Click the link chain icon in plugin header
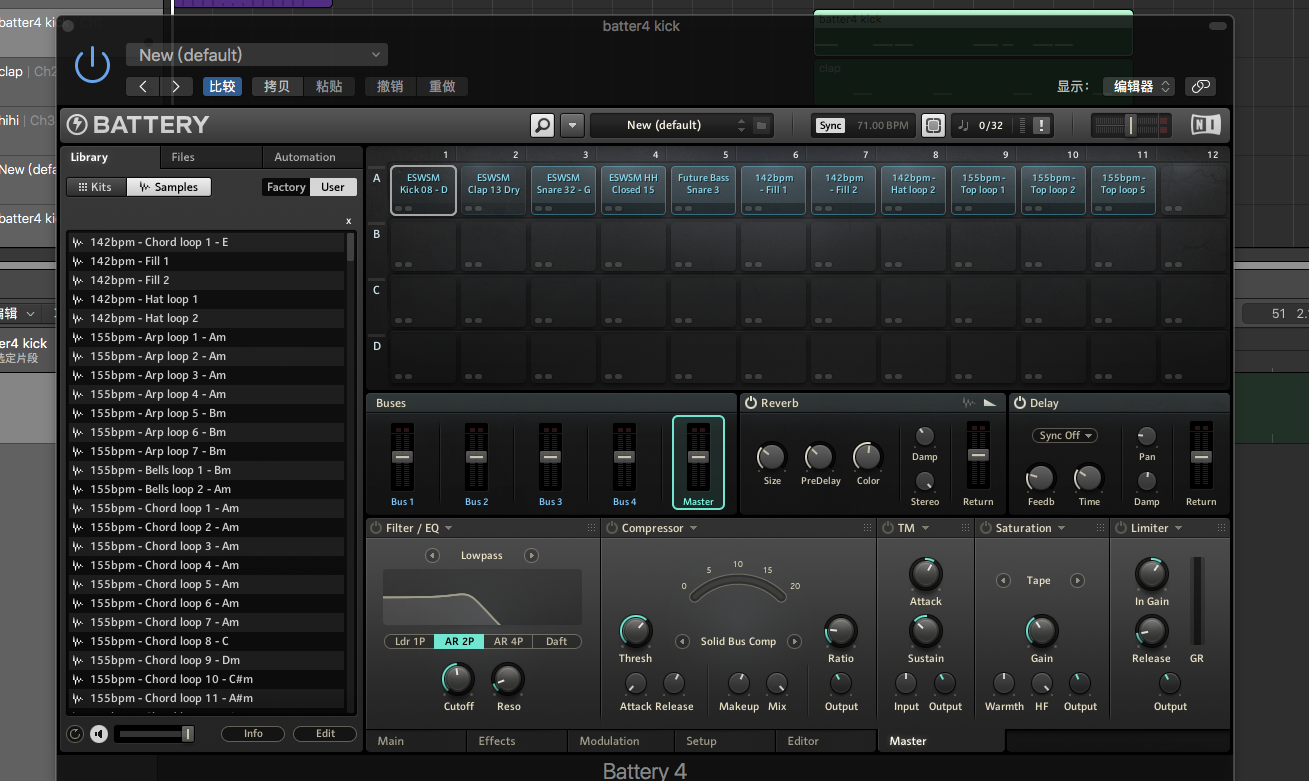The image size is (1309, 781). [x=1201, y=87]
